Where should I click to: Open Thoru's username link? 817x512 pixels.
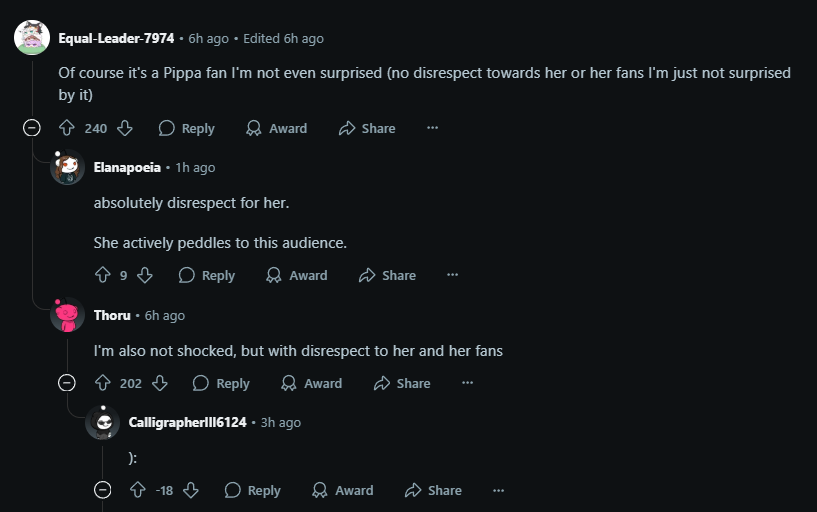[x=112, y=315]
